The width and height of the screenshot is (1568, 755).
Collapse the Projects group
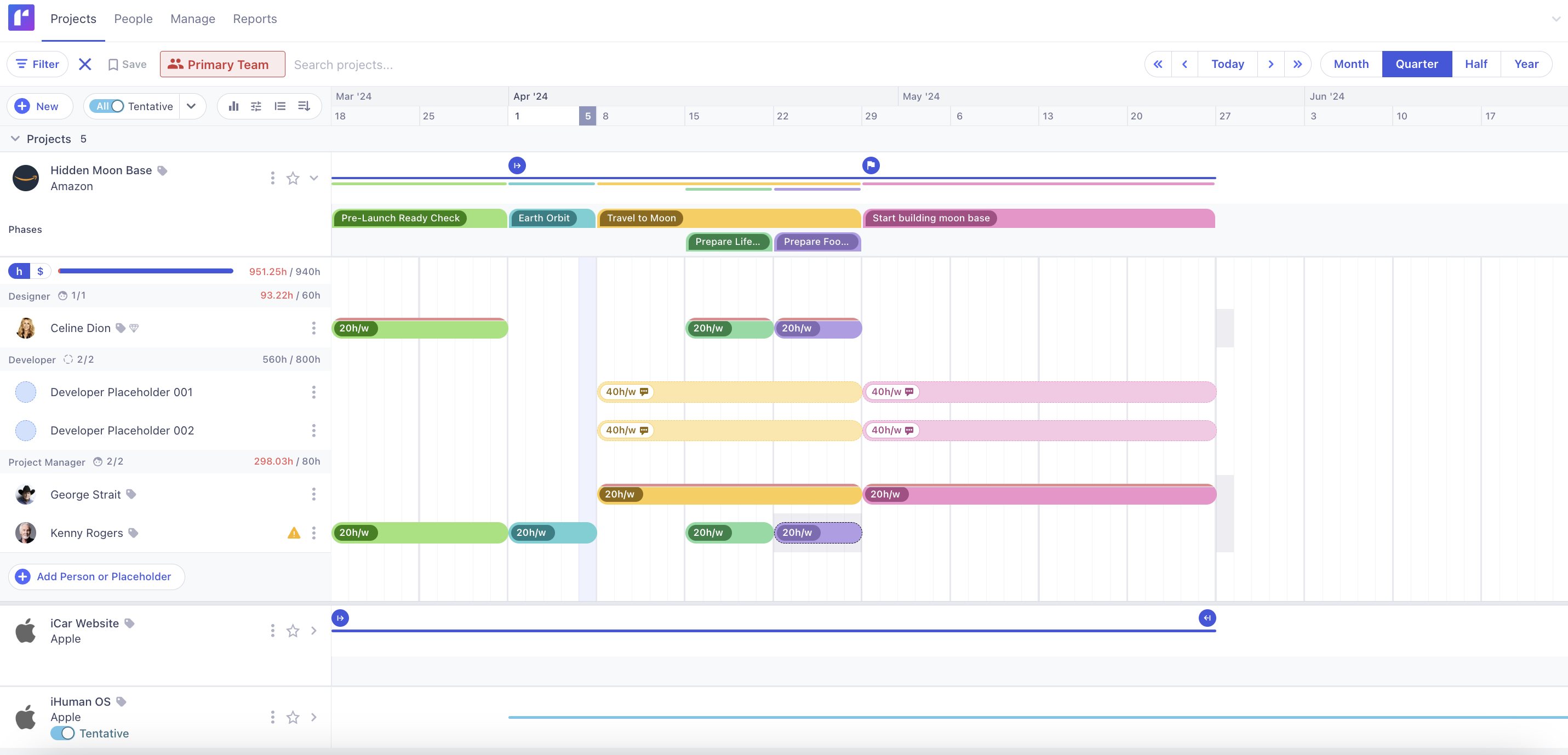point(15,139)
